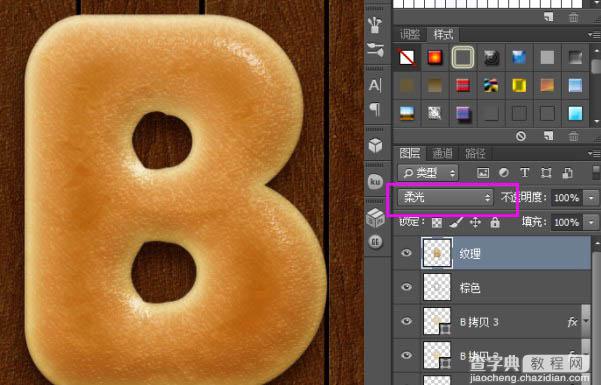Toggle lock image pixels brush icon
The height and width of the screenshot is (385, 601).
(x=456, y=222)
